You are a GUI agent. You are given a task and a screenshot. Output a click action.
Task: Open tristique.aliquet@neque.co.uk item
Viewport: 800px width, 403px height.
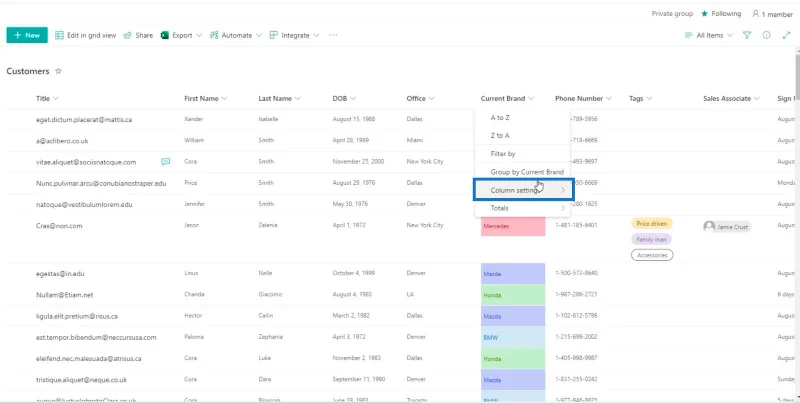[81, 380]
